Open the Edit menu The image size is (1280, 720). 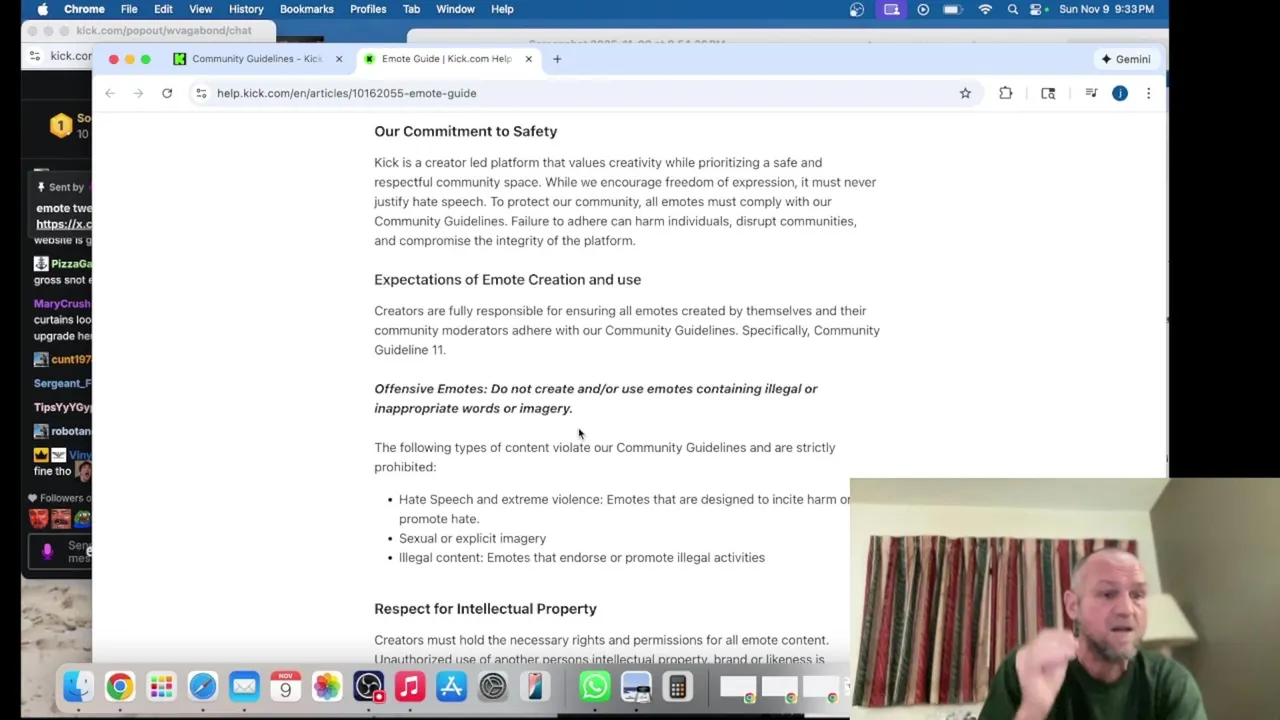coord(163,9)
